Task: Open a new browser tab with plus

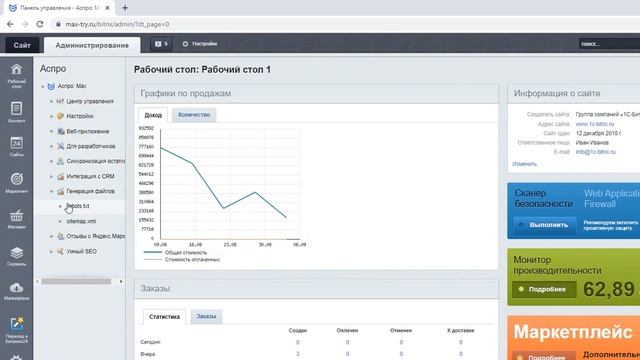Action: (125, 8)
